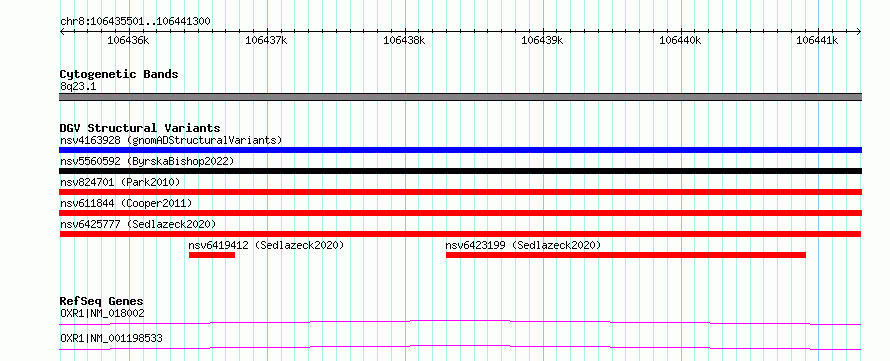Click the RefSeq Genes track title

102,301
